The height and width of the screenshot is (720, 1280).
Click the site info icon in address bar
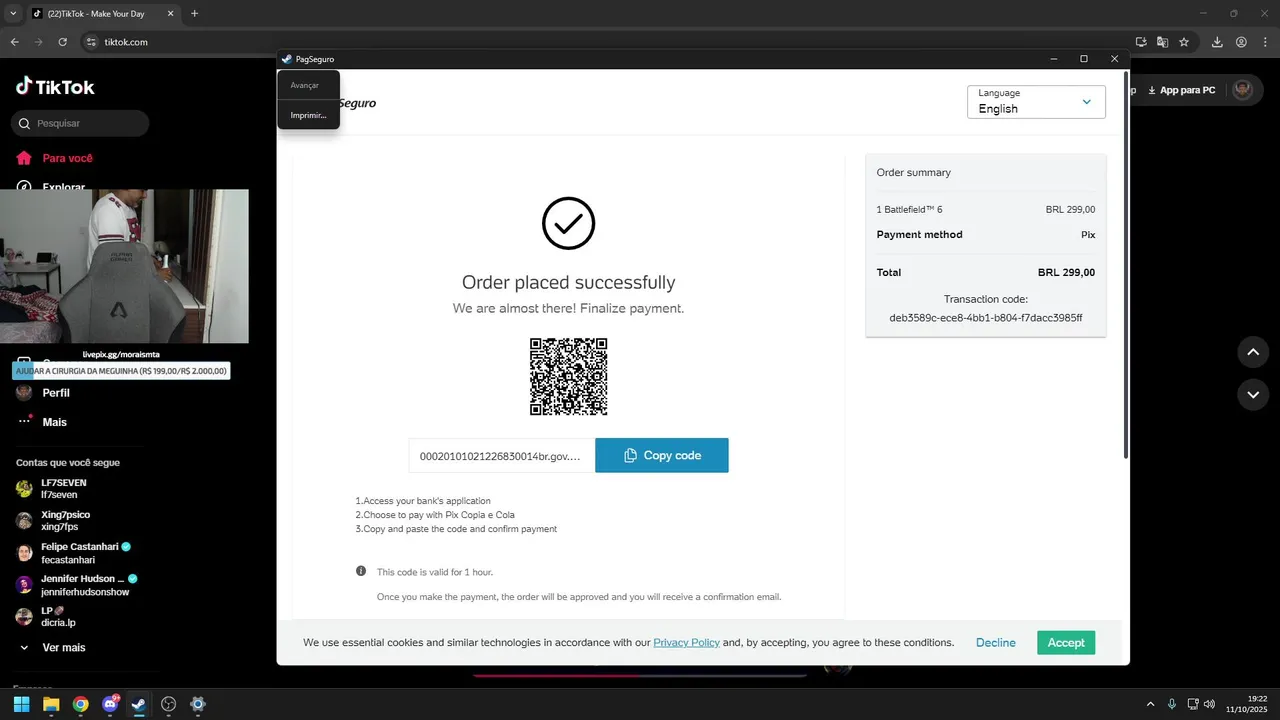point(90,42)
